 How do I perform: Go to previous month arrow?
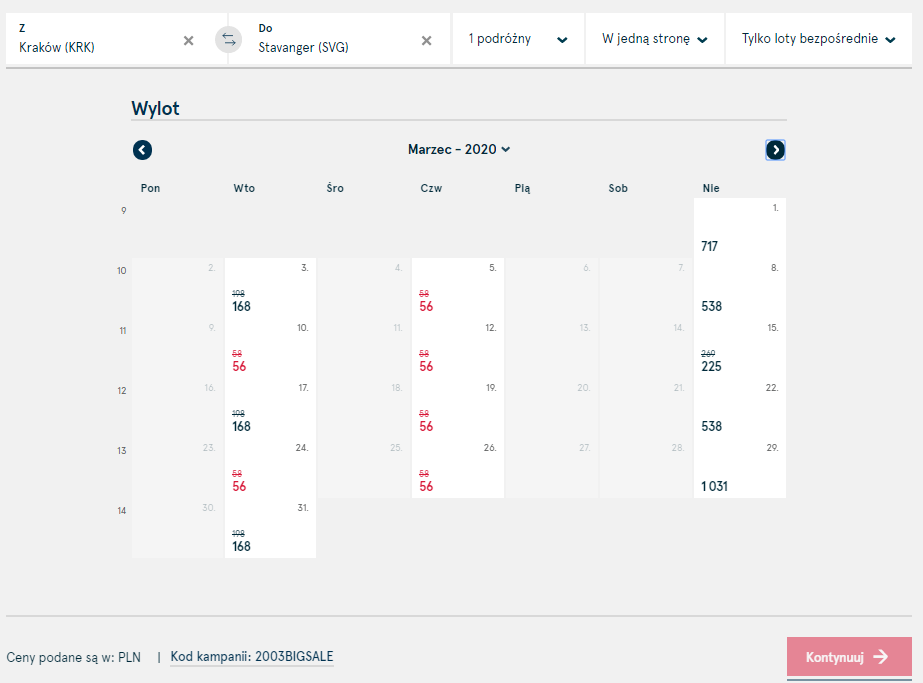[x=142, y=150]
